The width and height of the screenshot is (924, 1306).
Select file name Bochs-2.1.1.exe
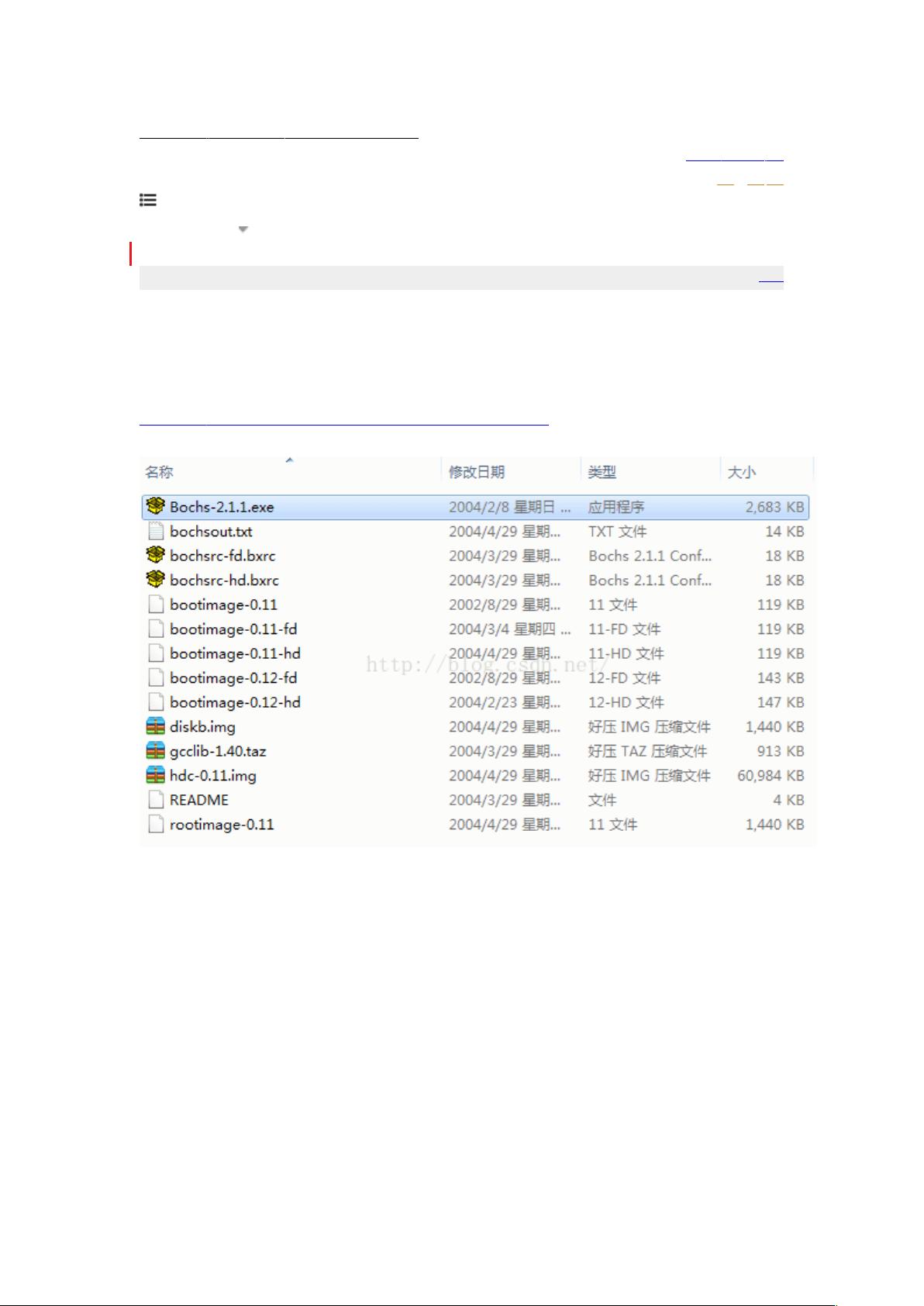point(222,507)
